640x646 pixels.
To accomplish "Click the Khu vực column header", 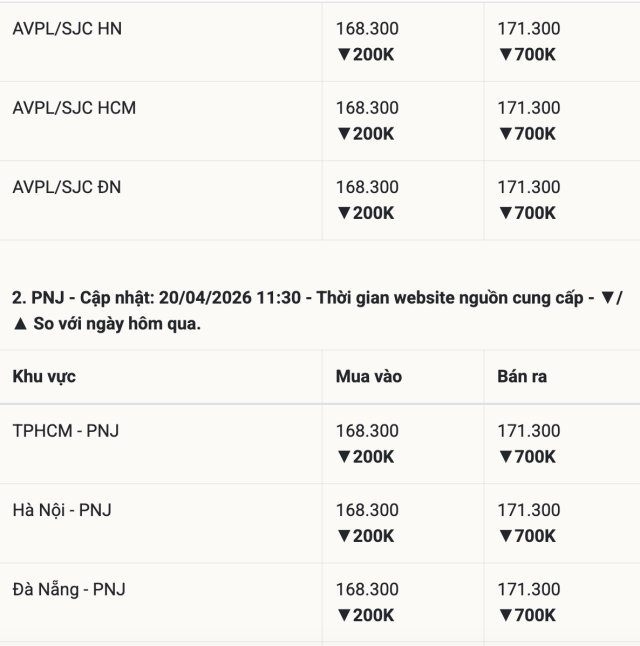I will click(44, 377).
